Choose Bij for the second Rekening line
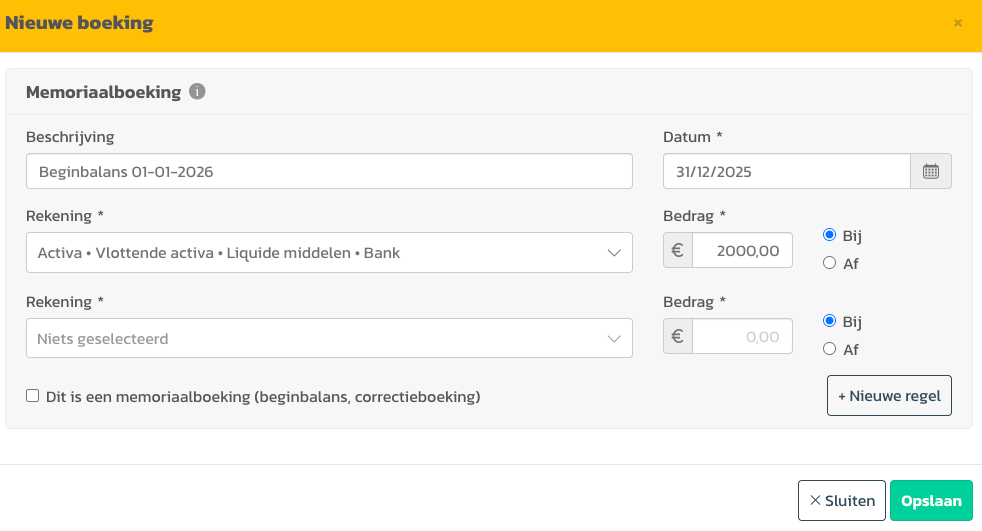Image resolution: width=982 pixels, height=531 pixels. click(829, 321)
